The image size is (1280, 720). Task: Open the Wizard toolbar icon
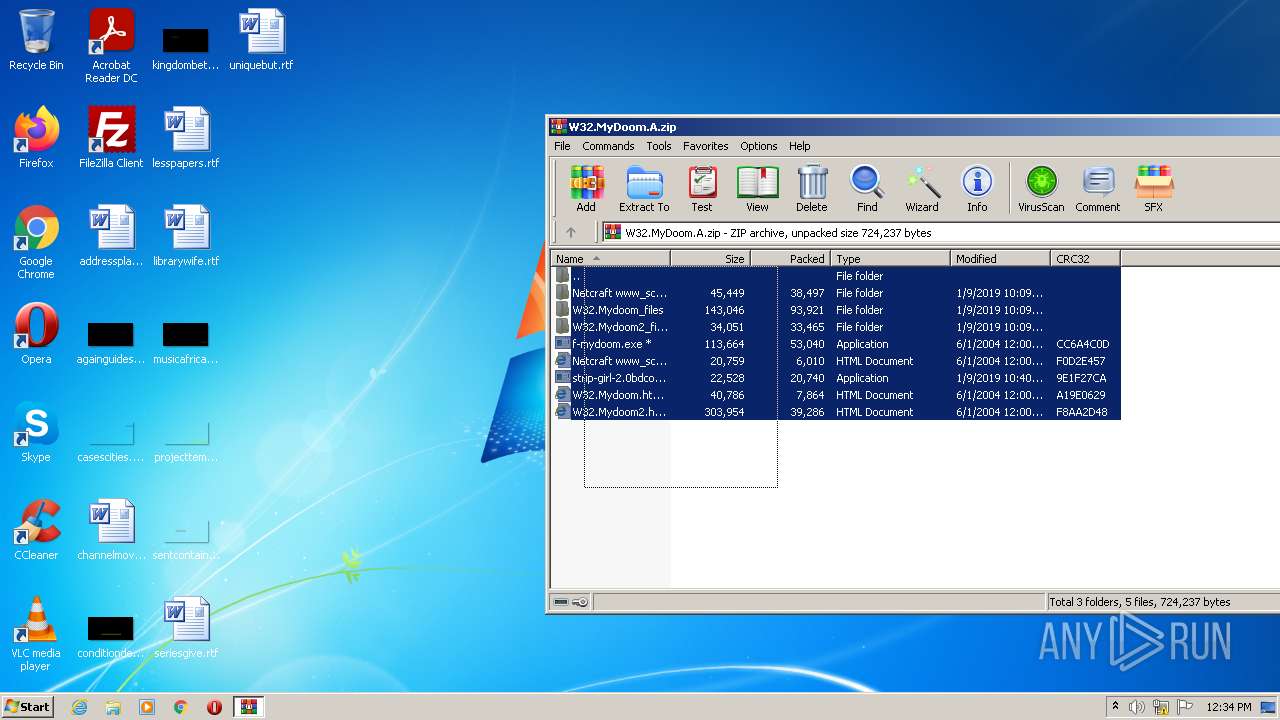922,189
